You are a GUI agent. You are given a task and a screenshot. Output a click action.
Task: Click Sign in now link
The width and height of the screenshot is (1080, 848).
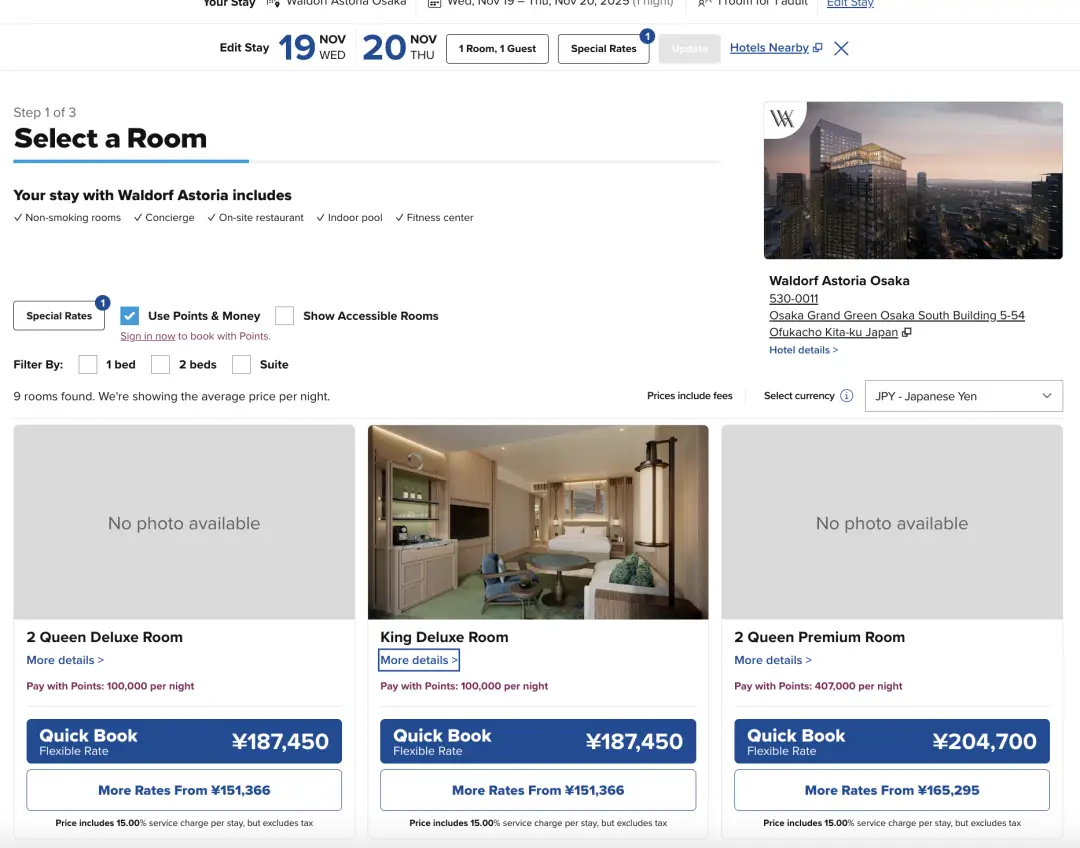pos(147,336)
